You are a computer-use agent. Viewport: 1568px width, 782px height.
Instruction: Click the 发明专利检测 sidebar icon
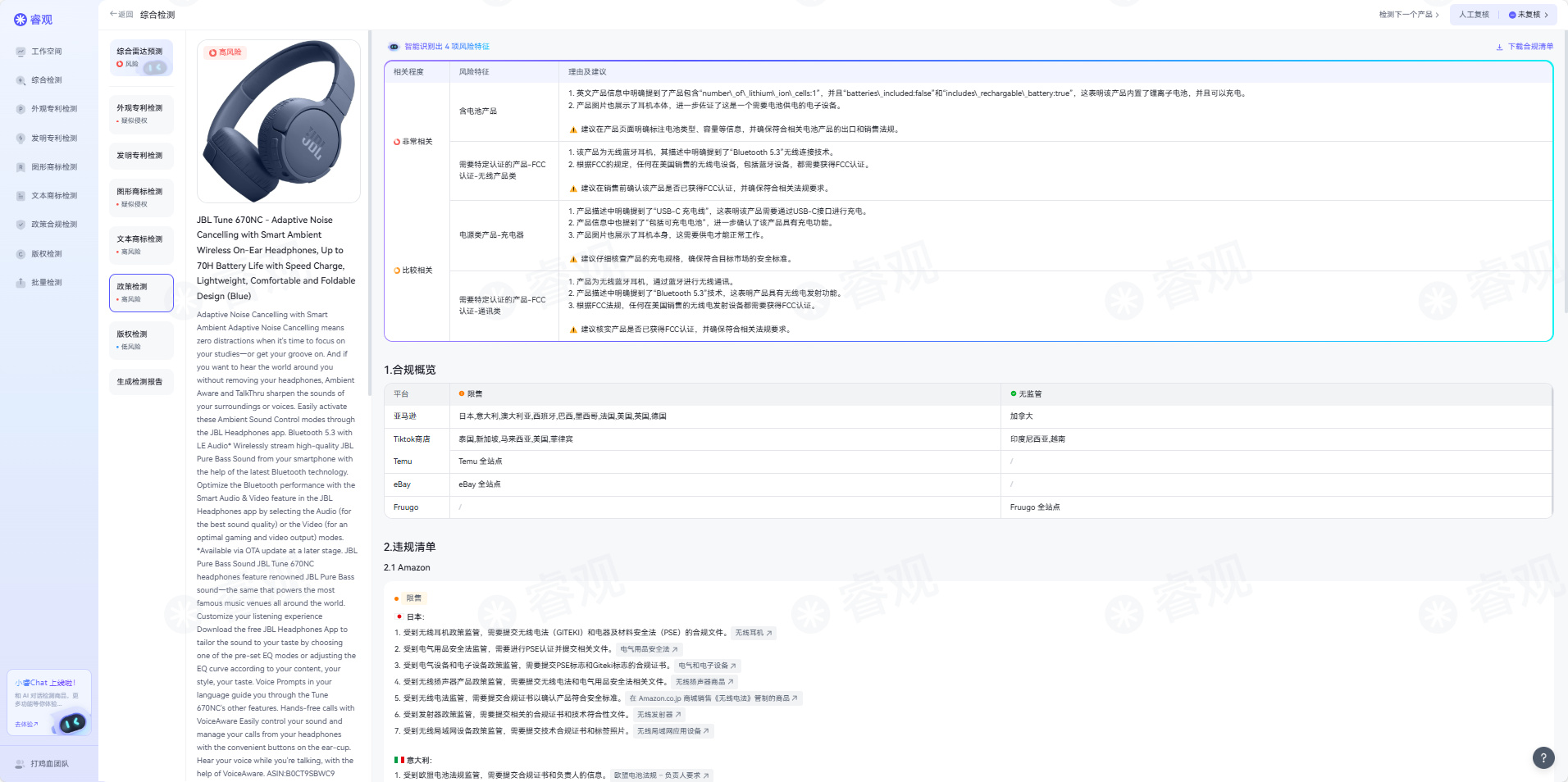coord(21,139)
